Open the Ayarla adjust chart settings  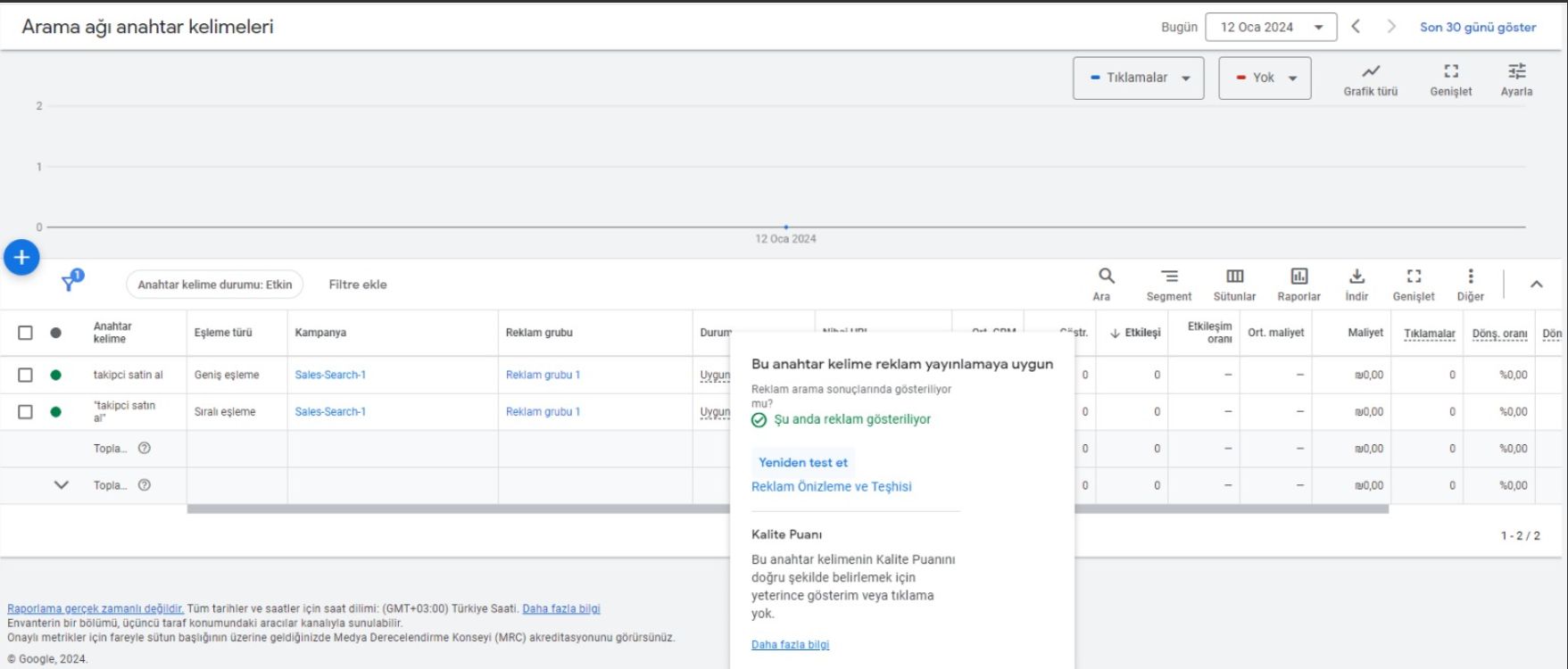pos(1516,79)
